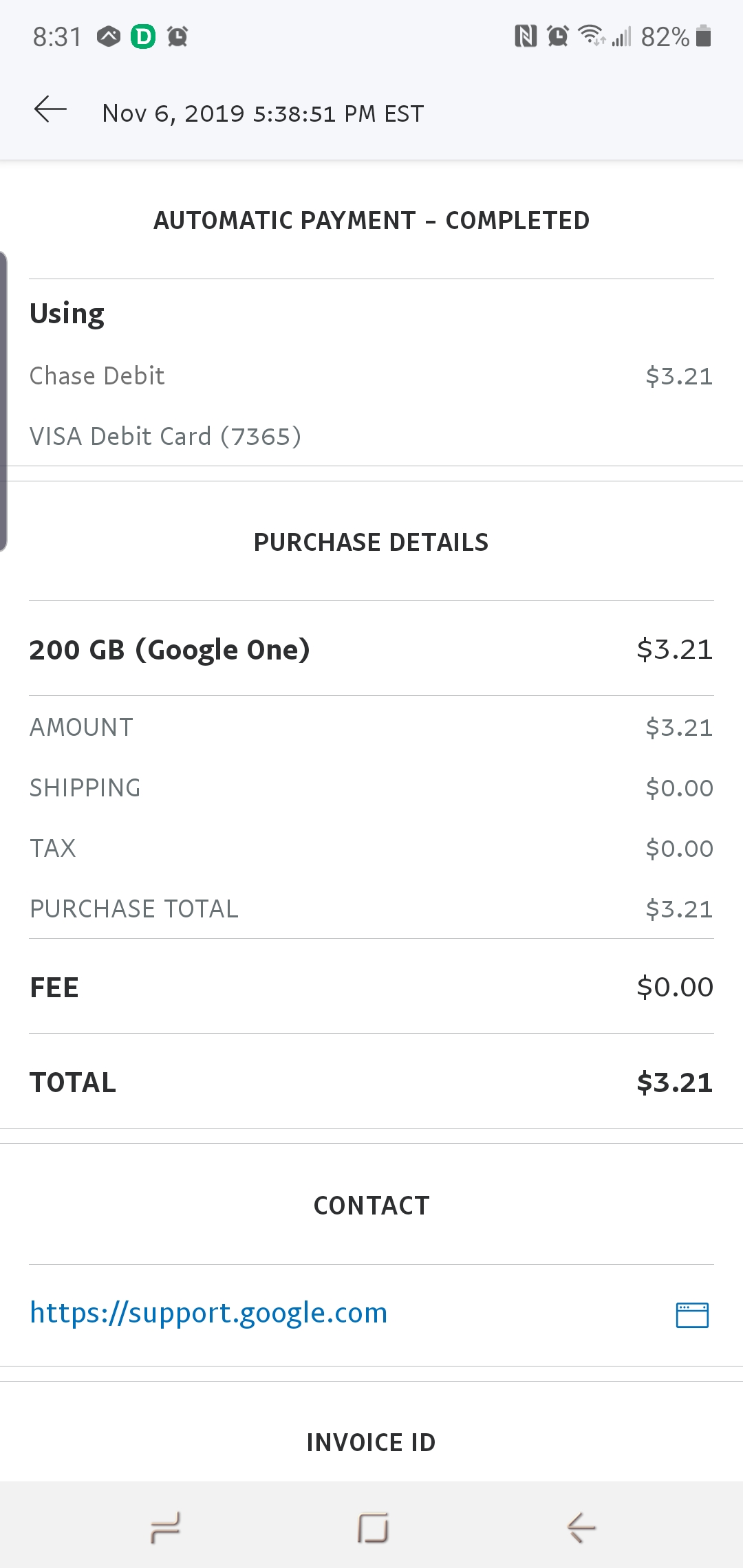Tap the INVOICE ID section heading
The height and width of the screenshot is (1568, 743).
[371, 1442]
